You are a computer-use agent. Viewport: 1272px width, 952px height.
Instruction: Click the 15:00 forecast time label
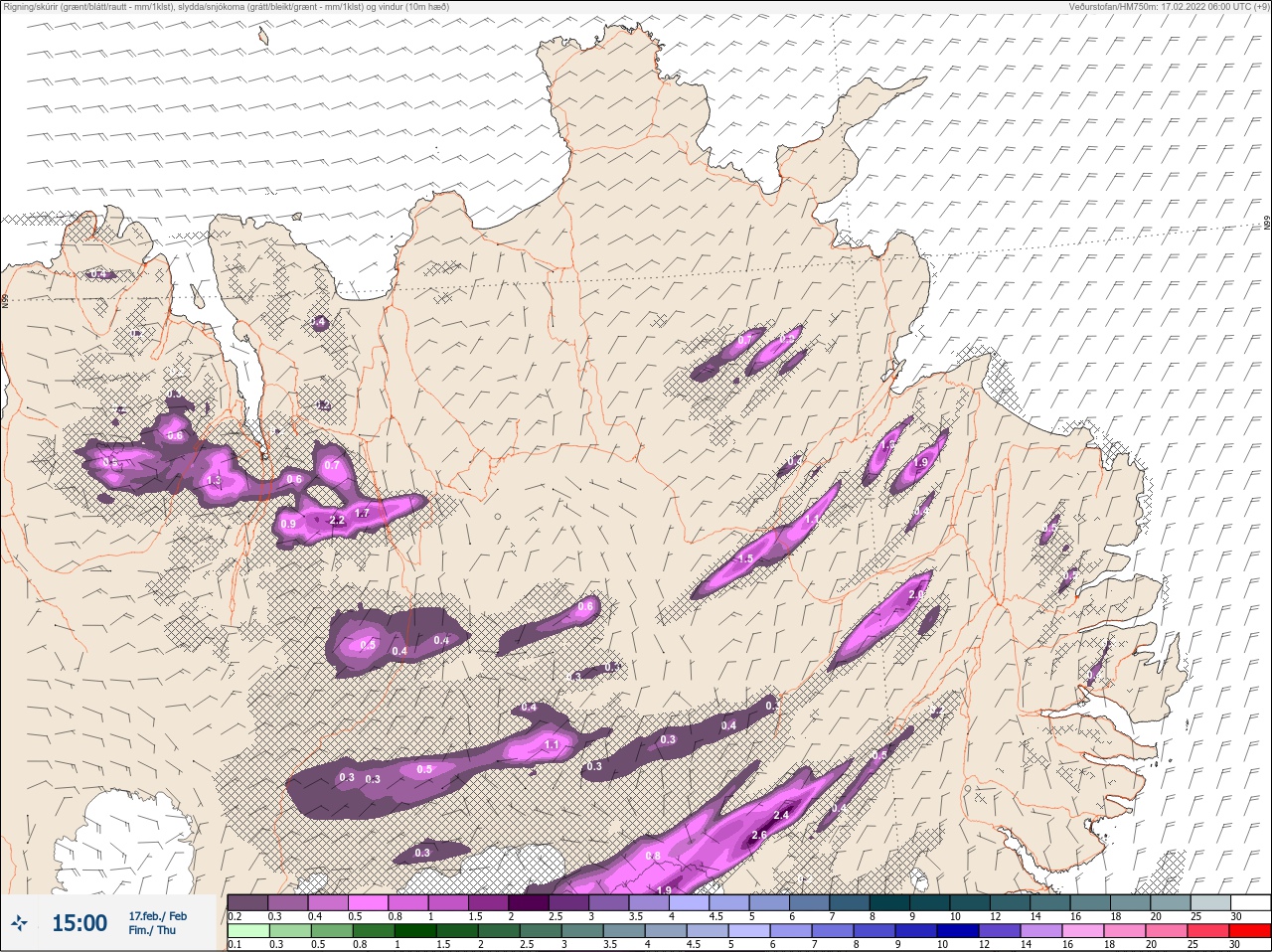coord(79,923)
